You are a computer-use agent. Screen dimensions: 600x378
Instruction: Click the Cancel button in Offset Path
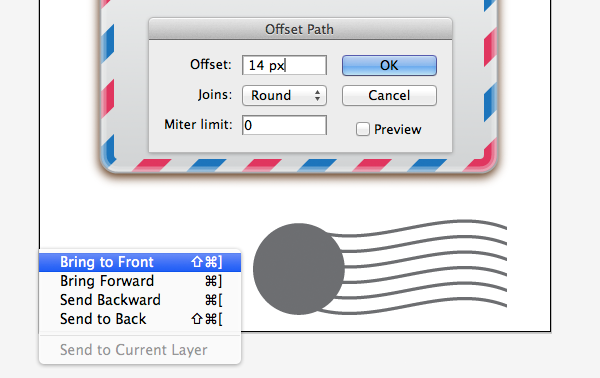[389, 95]
